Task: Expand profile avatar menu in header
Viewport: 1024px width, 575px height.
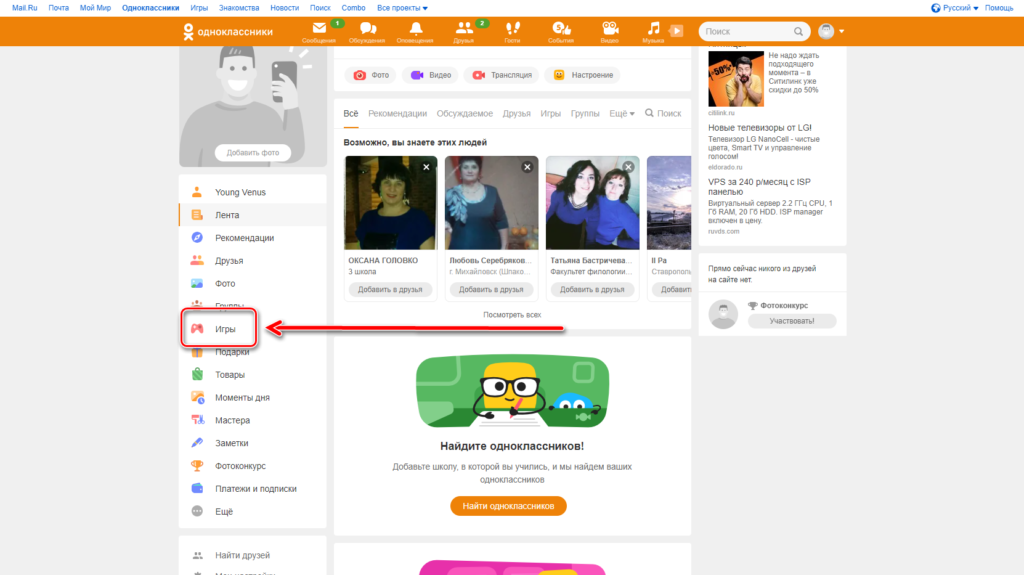Action: (832, 31)
